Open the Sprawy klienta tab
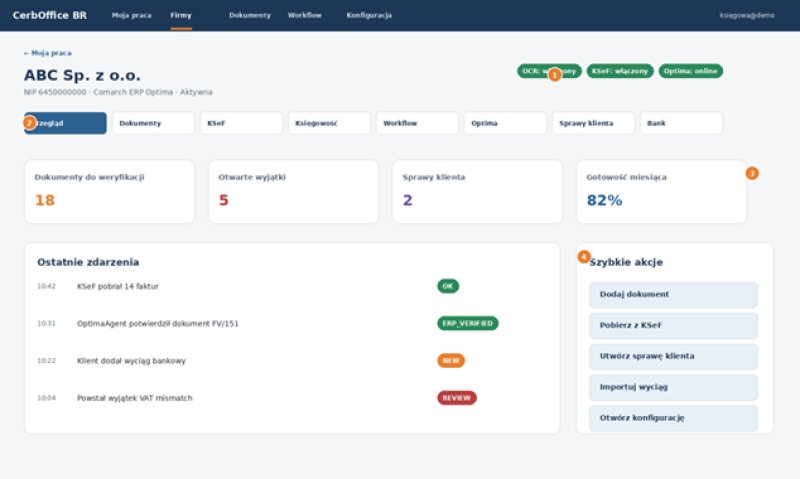The image size is (800, 479). 593,123
